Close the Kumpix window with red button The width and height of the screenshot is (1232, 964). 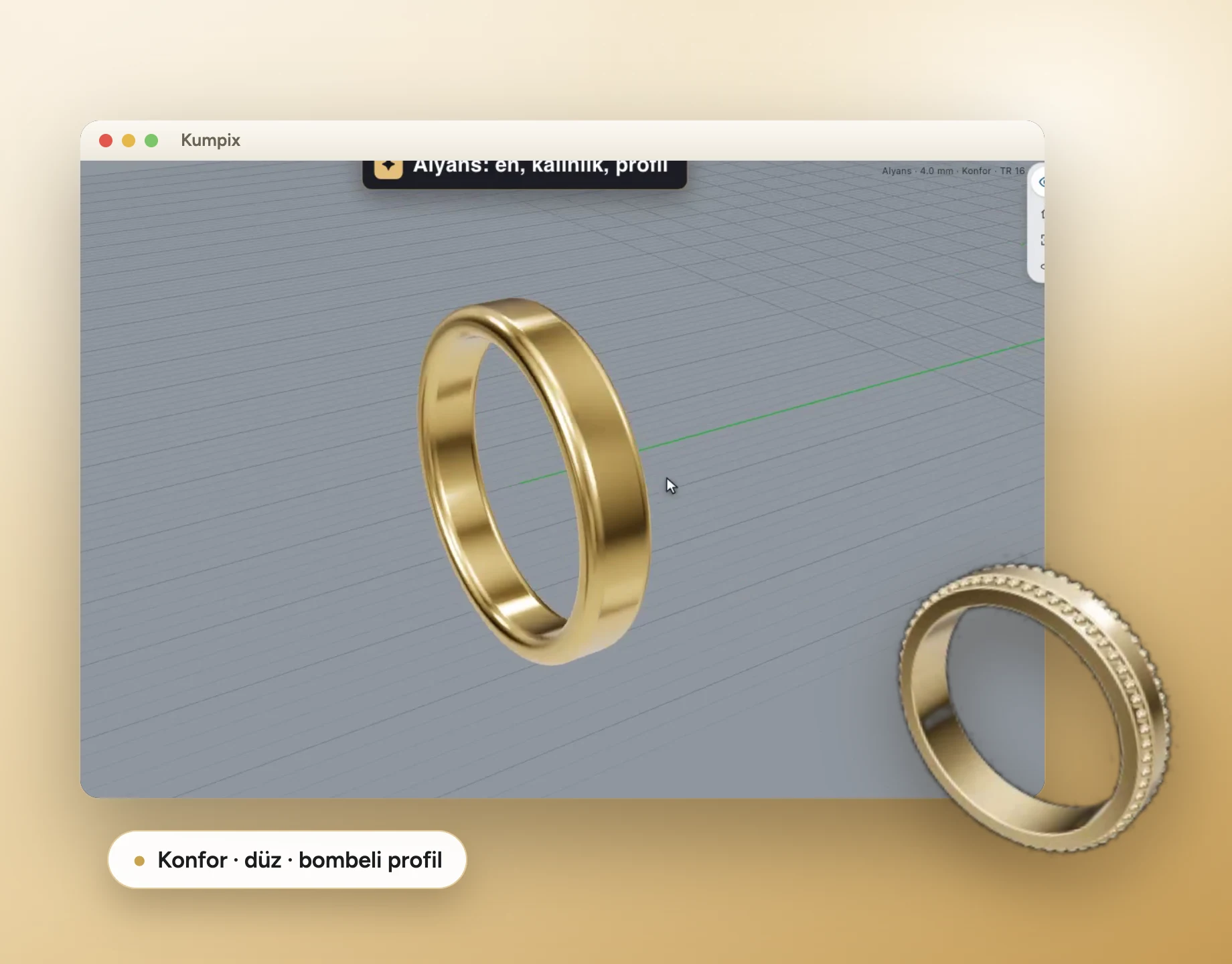[106, 141]
